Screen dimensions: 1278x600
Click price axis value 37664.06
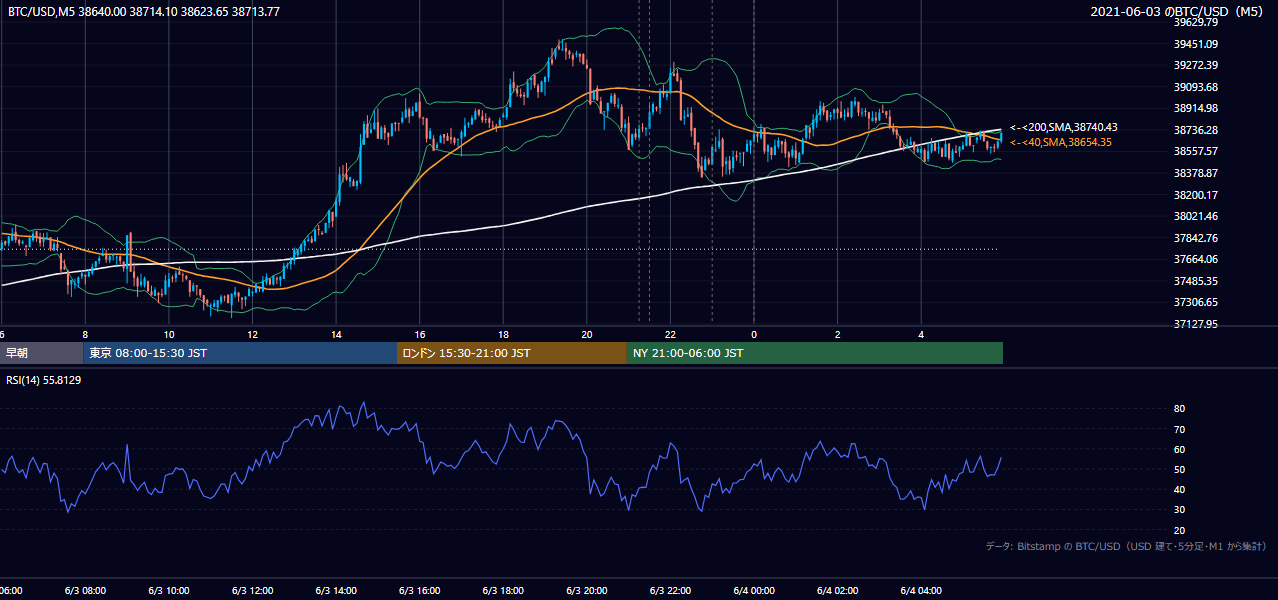point(1195,259)
